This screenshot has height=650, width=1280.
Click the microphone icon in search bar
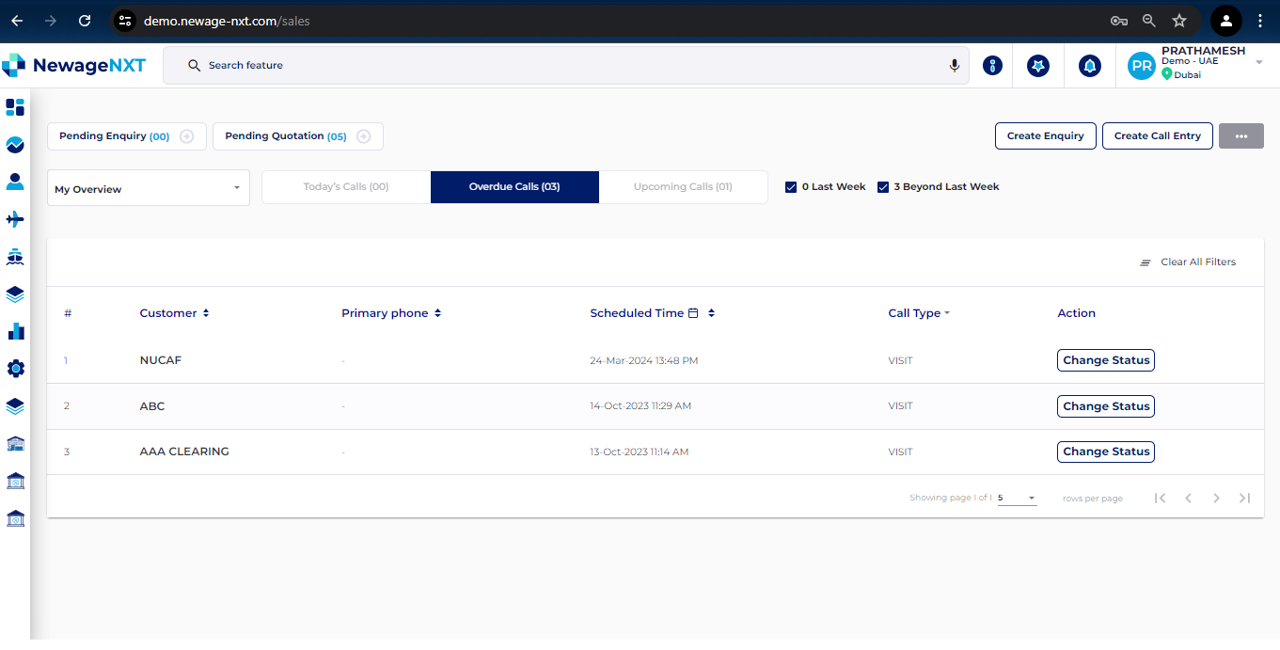point(954,66)
